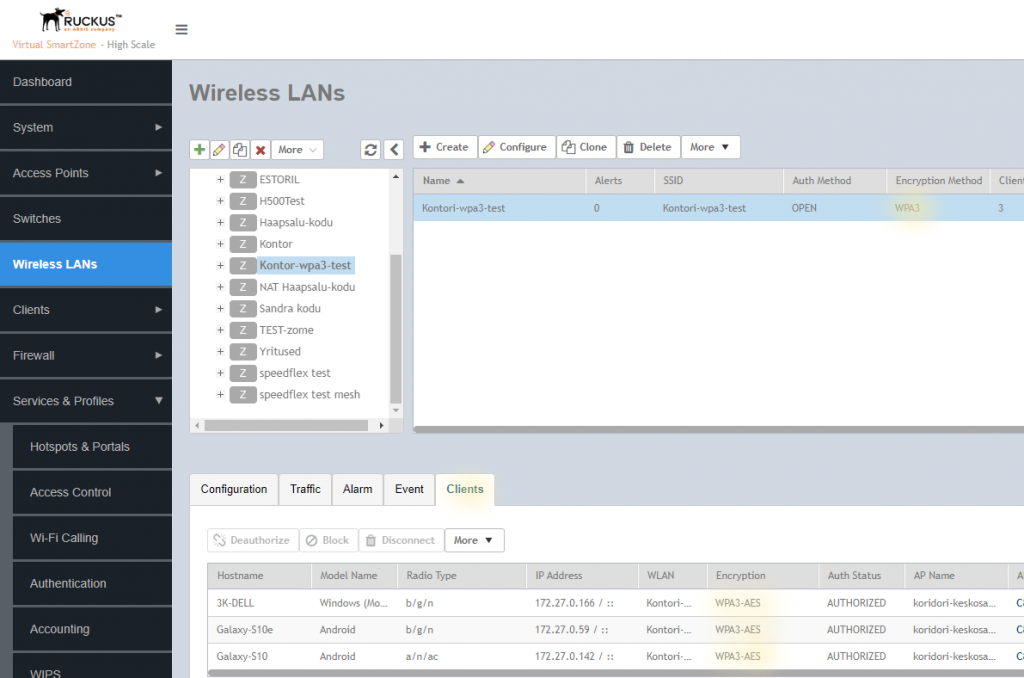Switch to the Configuration tab
Viewport: 1024px width, 678px height.
coord(234,489)
